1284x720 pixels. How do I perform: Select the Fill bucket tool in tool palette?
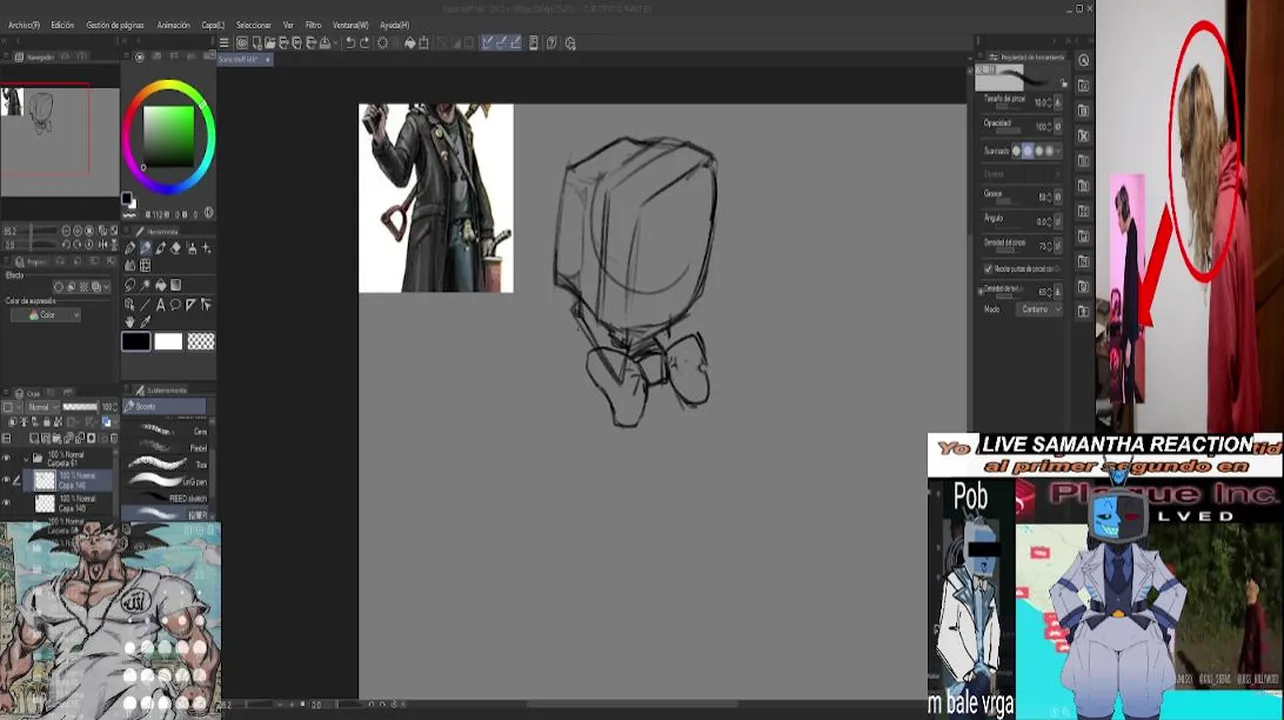point(161,286)
